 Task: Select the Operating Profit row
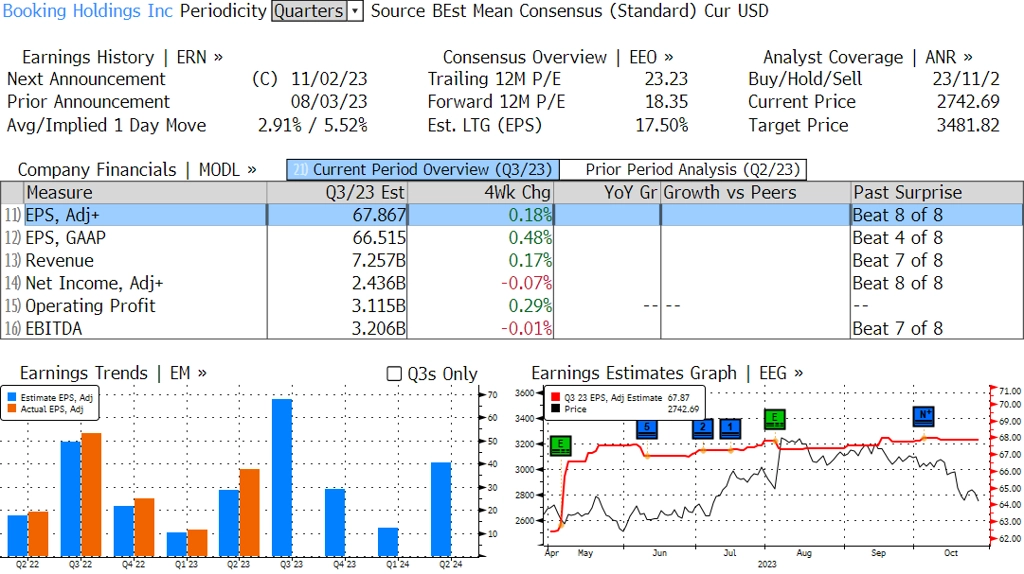pyautogui.click(x=512, y=306)
